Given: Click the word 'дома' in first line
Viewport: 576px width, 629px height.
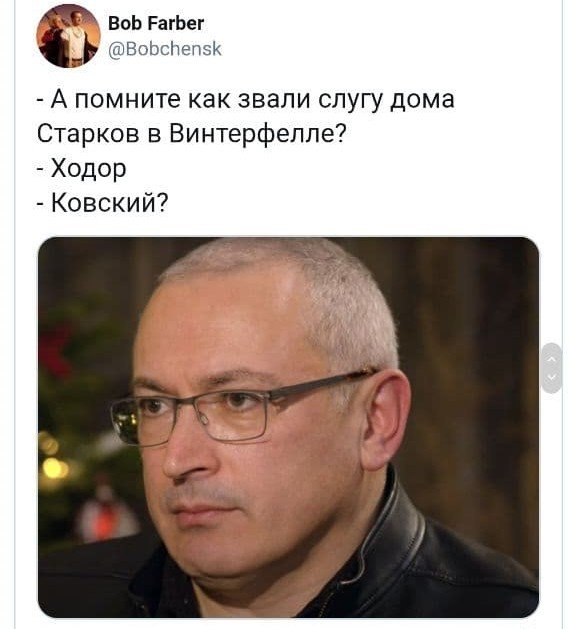Looking at the screenshot, I should [422, 100].
